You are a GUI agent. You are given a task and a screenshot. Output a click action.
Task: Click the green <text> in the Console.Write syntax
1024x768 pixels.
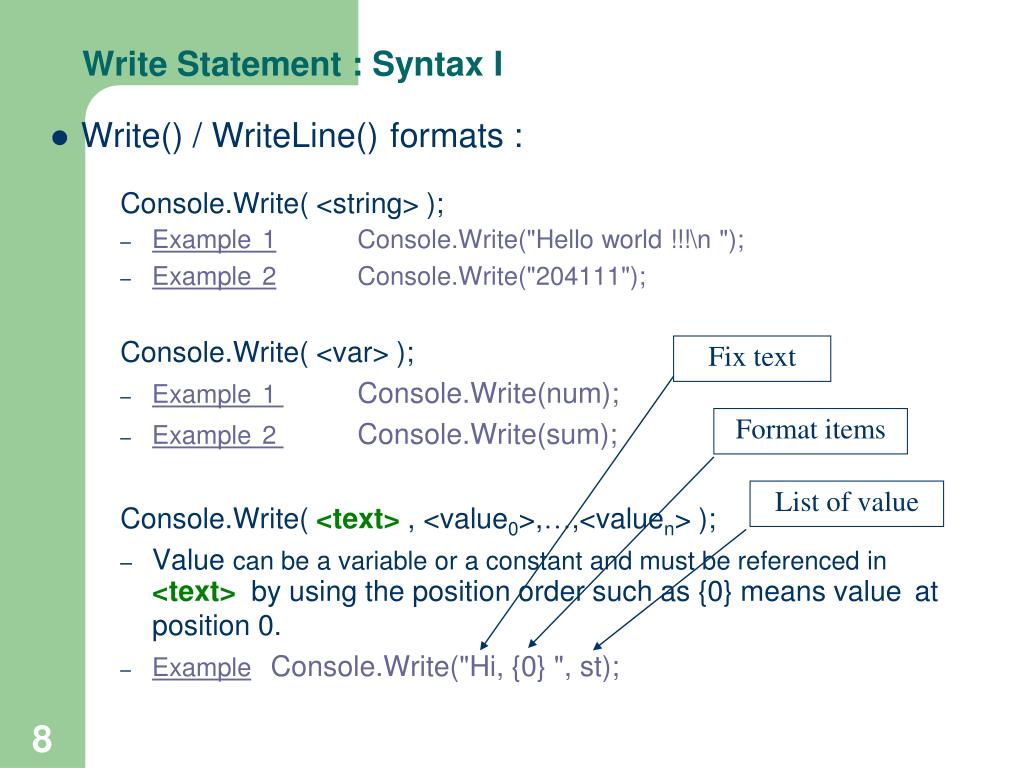pyautogui.click(x=357, y=520)
